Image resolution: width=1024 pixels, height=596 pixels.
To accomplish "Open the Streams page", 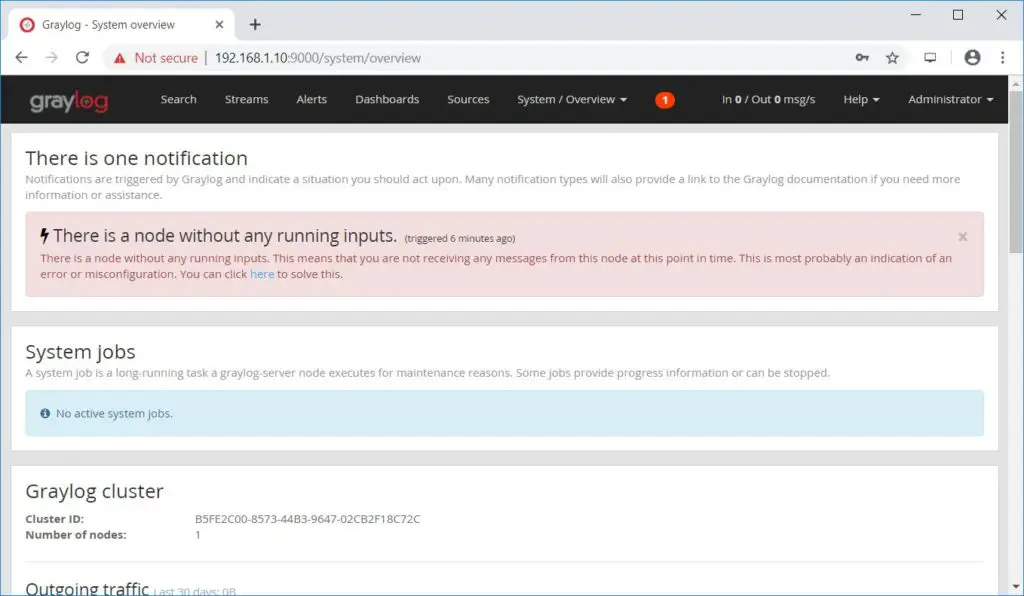I will pyautogui.click(x=246, y=99).
